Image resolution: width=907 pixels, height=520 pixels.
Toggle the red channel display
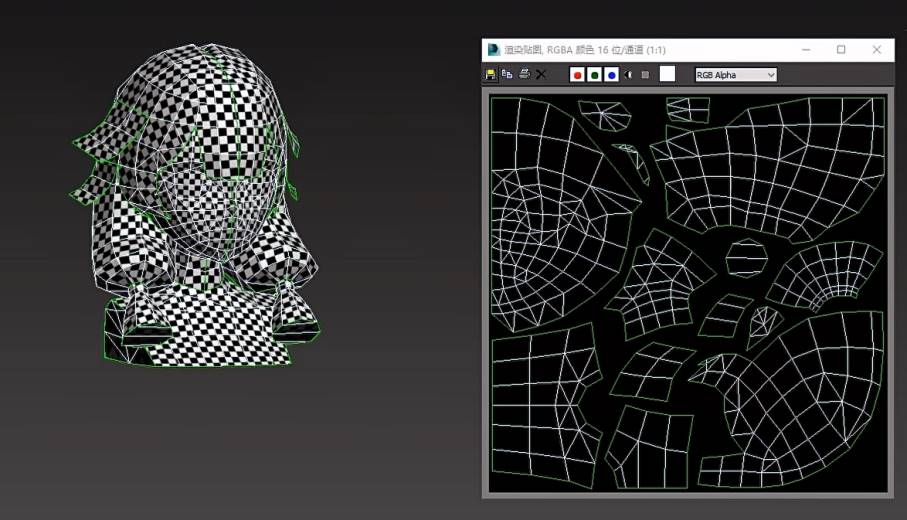click(577, 74)
